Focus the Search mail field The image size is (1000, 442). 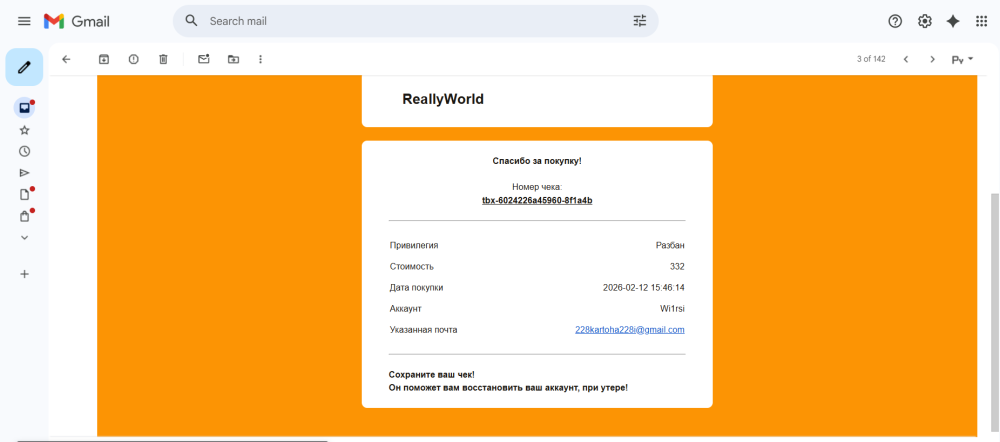click(x=415, y=21)
